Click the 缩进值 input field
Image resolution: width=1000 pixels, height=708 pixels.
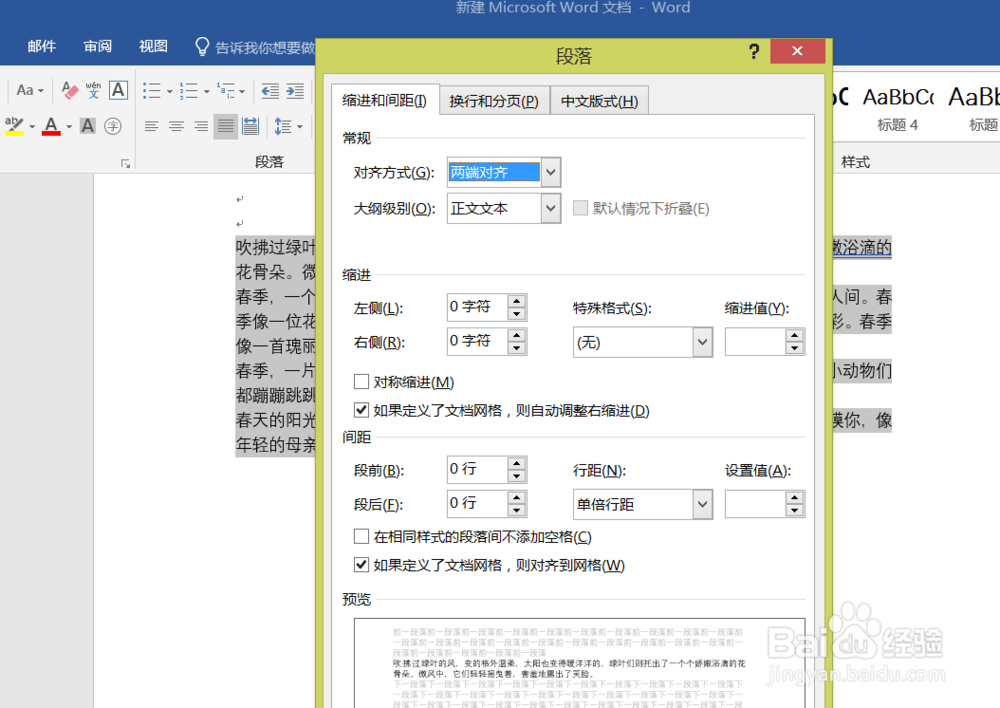tap(755, 343)
